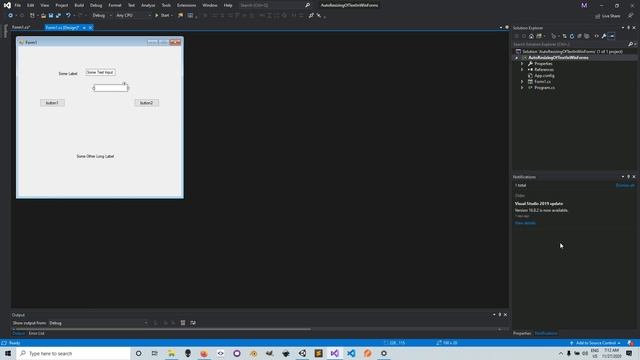Viewport: 640px width, 360px height.
Task: Open the Debug configuration dropdown
Action: point(102,16)
